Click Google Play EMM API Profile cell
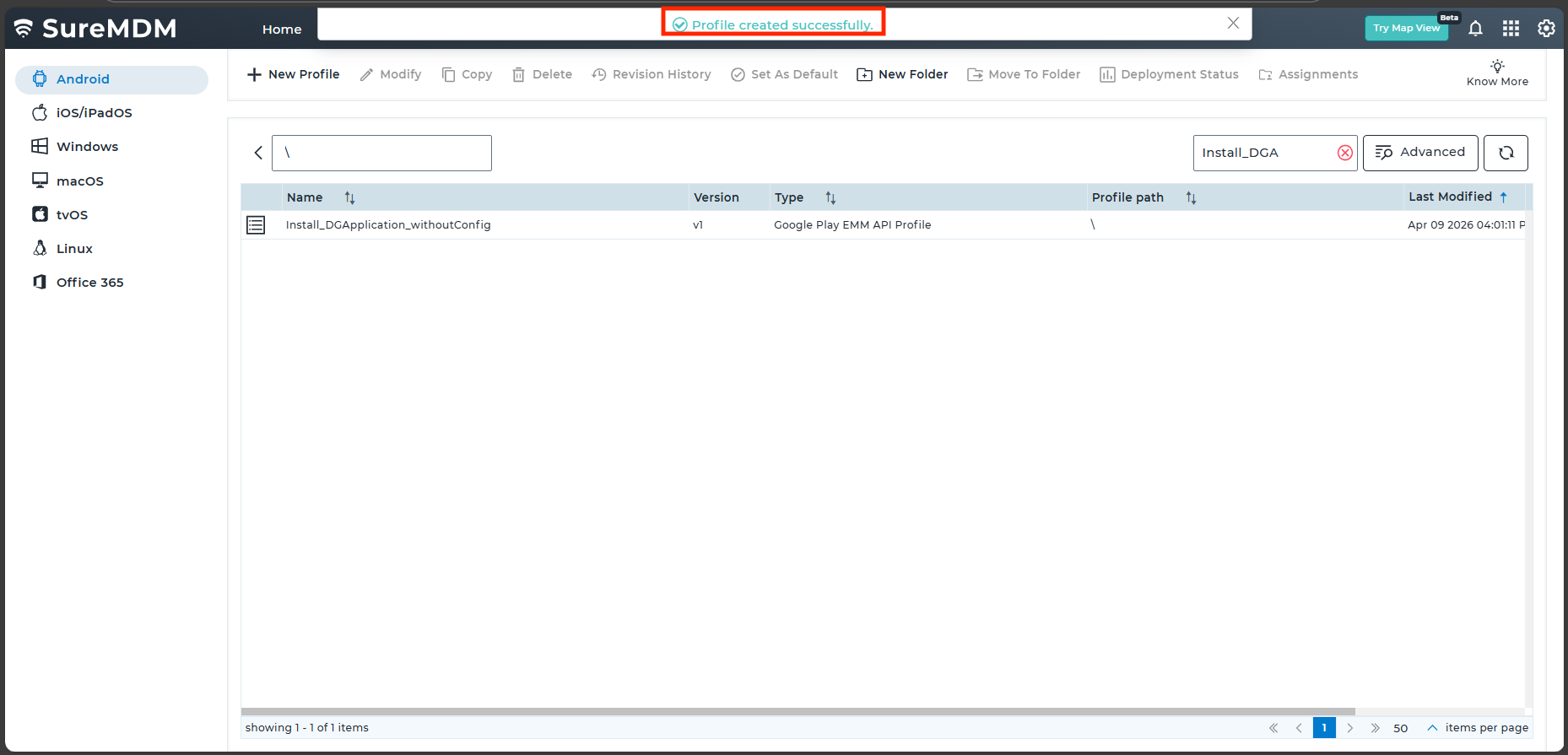1568x755 pixels. (852, 225)
